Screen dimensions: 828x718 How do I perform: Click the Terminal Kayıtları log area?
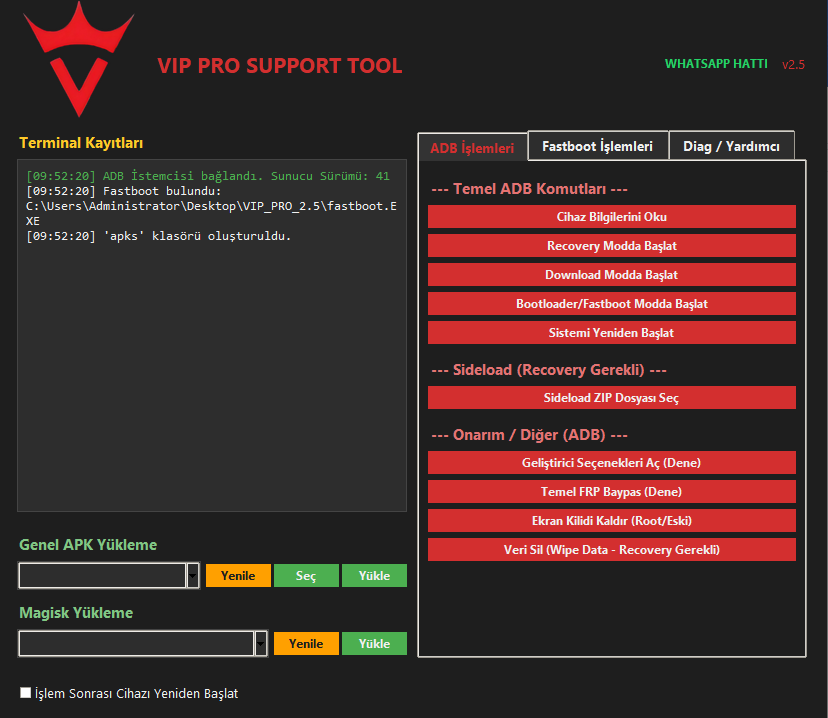pos(212,335)
